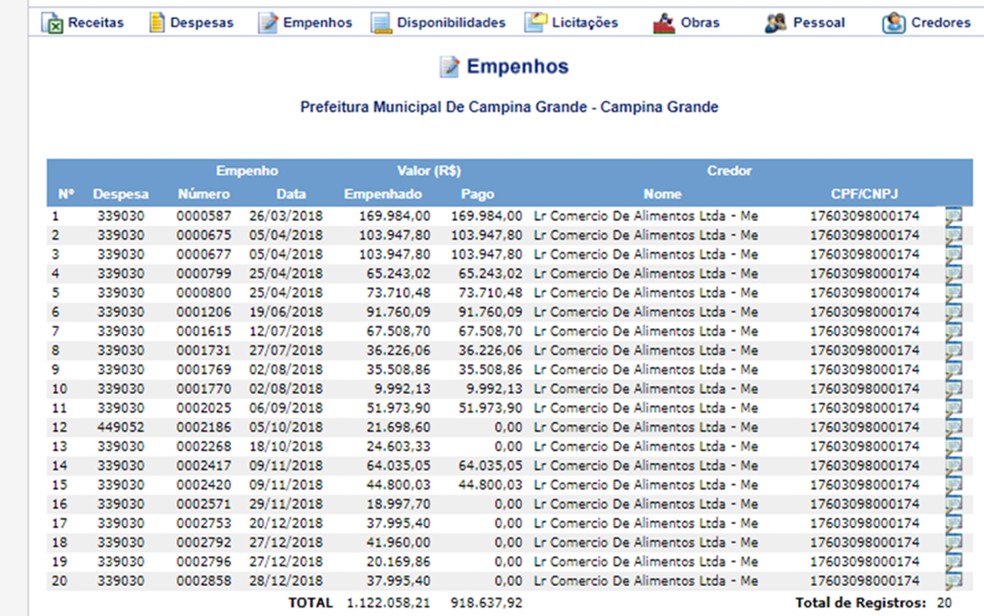Click total pago 918.637,92
The image size is (984, 616).
click(x=486, y=603)
